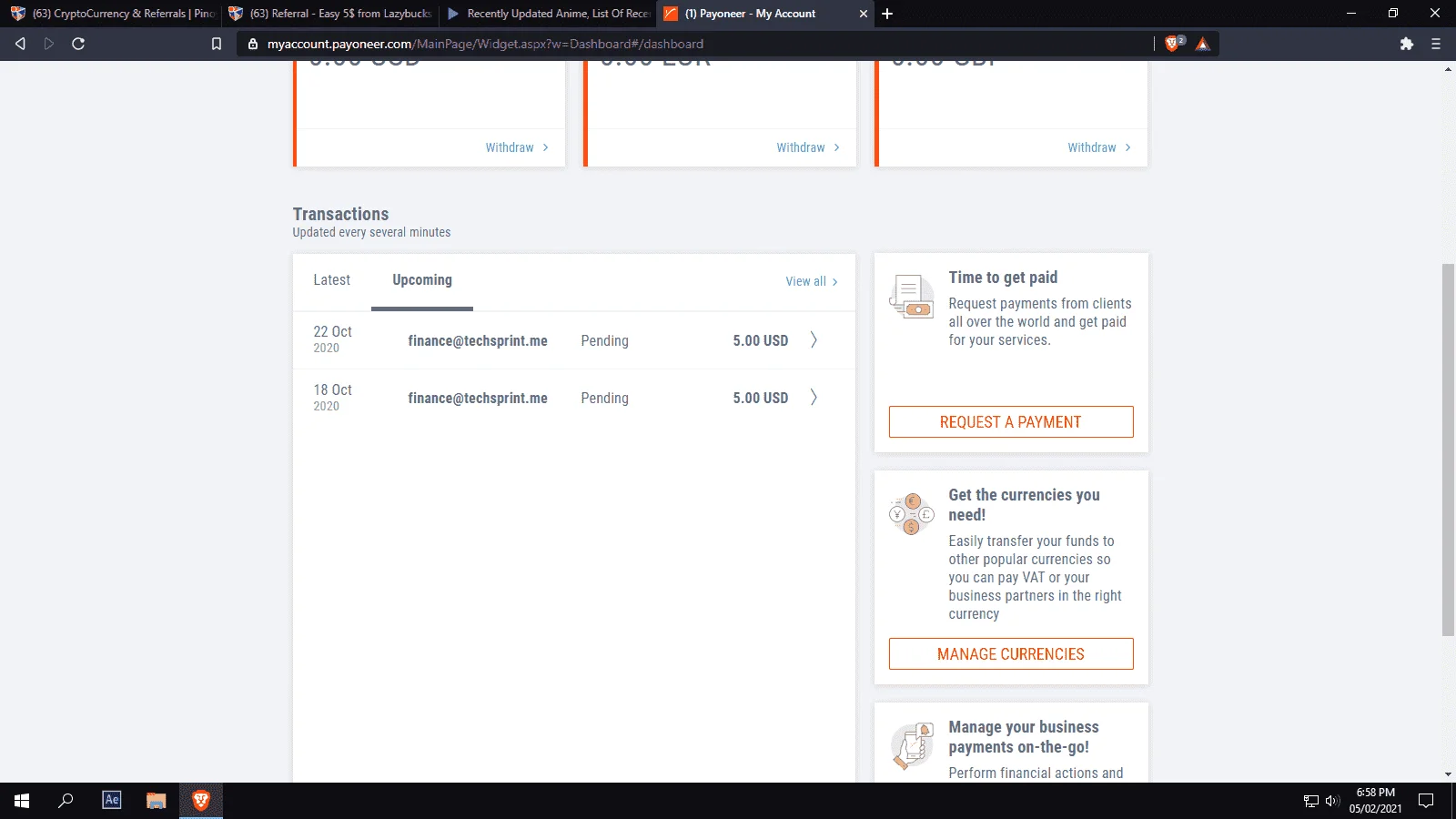The width and height of the screenshot is (1456, 819).
Task: Click finance@techsprint.me in 18 Oct row
Action: click(x=478, y=399)
